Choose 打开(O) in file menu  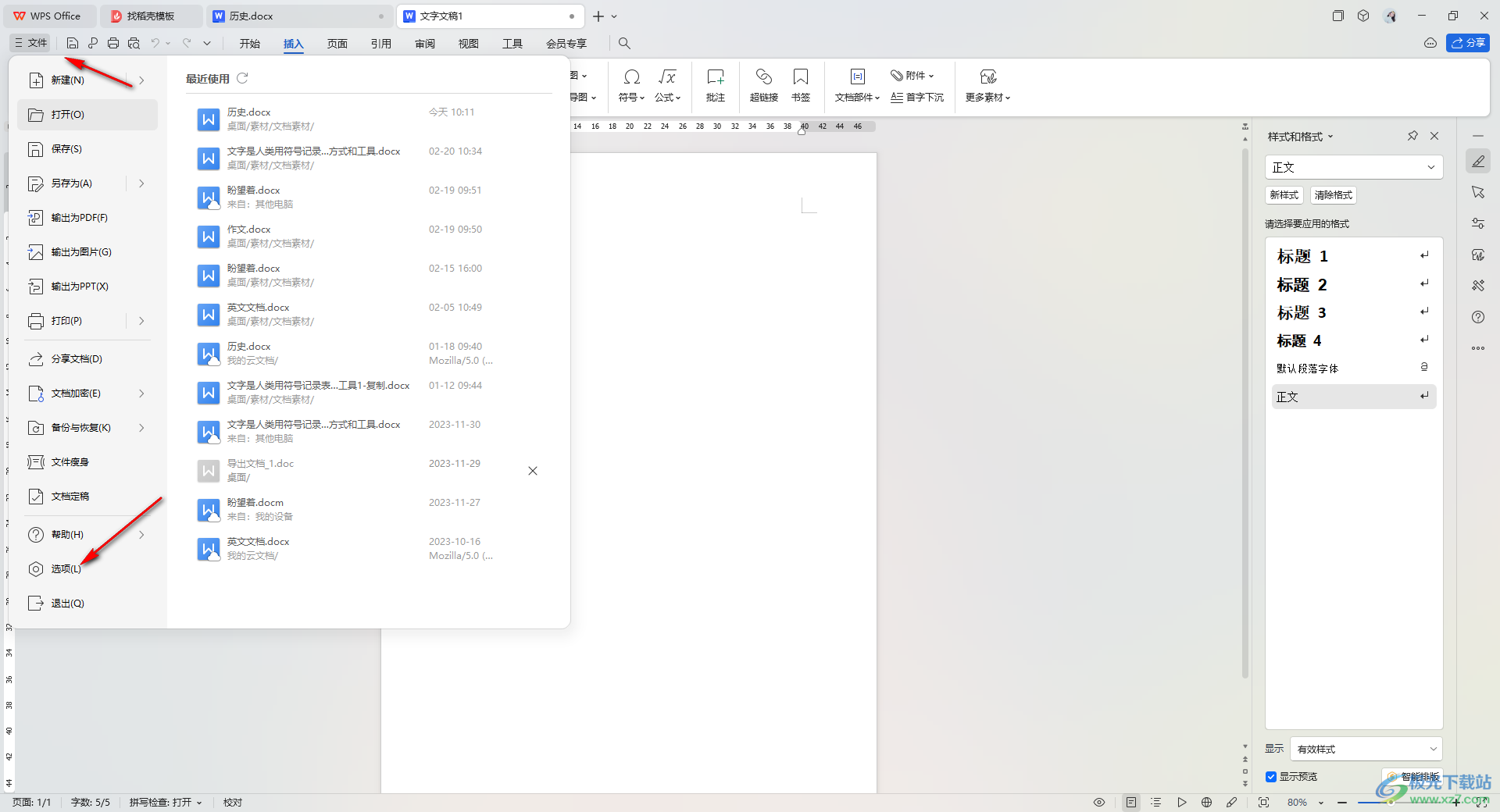tap(87, 115)
